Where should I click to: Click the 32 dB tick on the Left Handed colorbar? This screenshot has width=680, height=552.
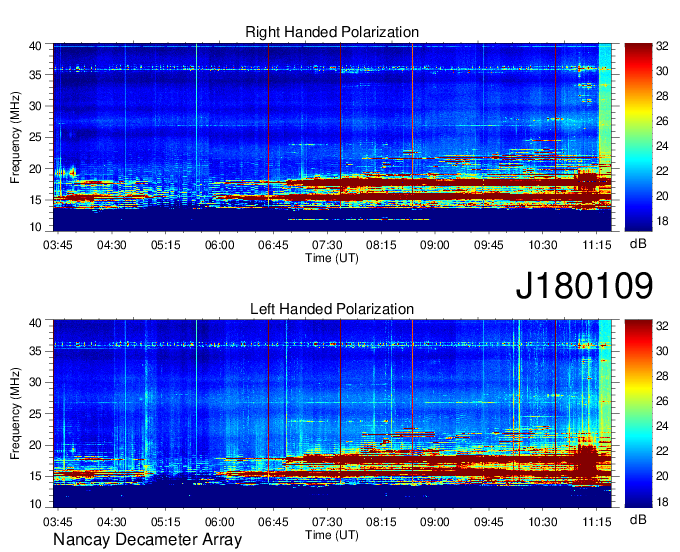(662, 326)
